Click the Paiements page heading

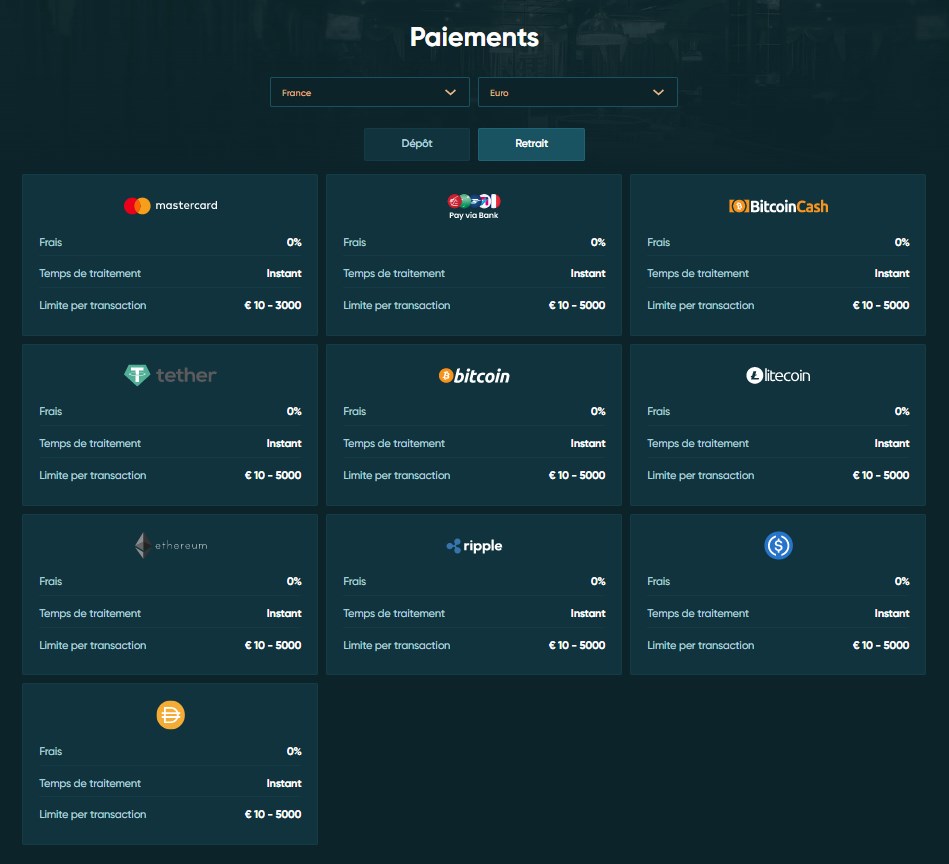point(474,38)
